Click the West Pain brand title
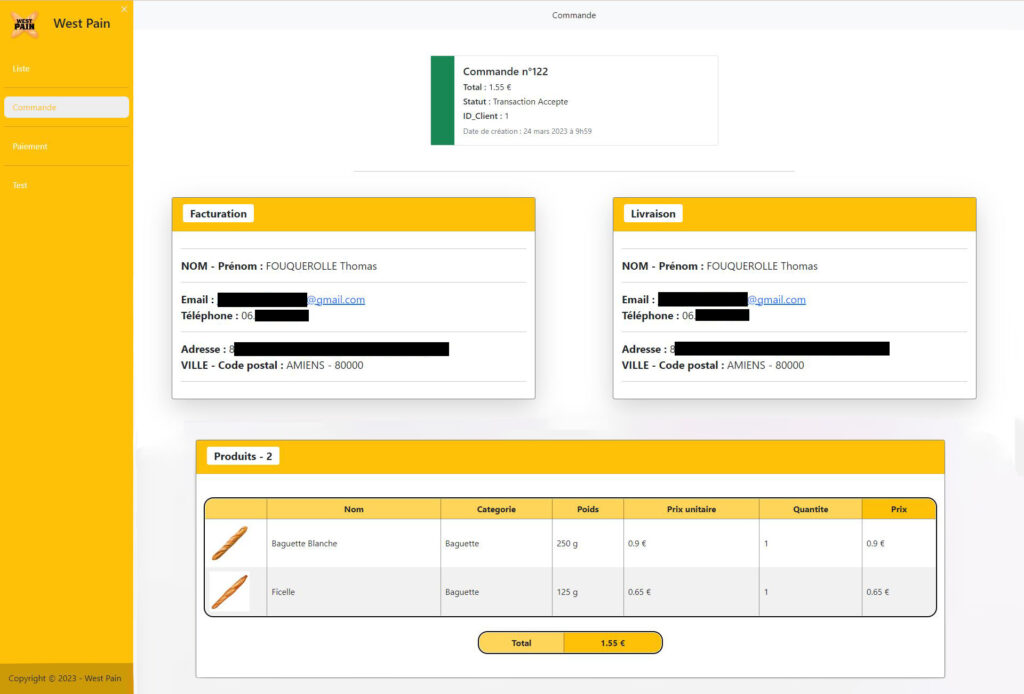1024x694 pixels. [x=82, y=24]
